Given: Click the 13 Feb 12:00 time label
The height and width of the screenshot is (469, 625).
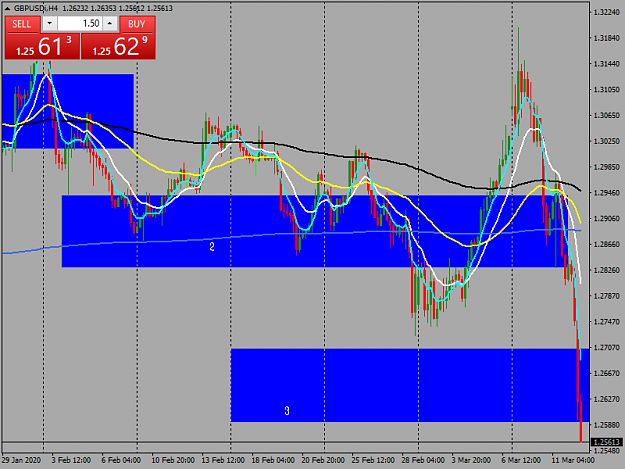Looking at the screenshot, I should click(x=223, y=460).
